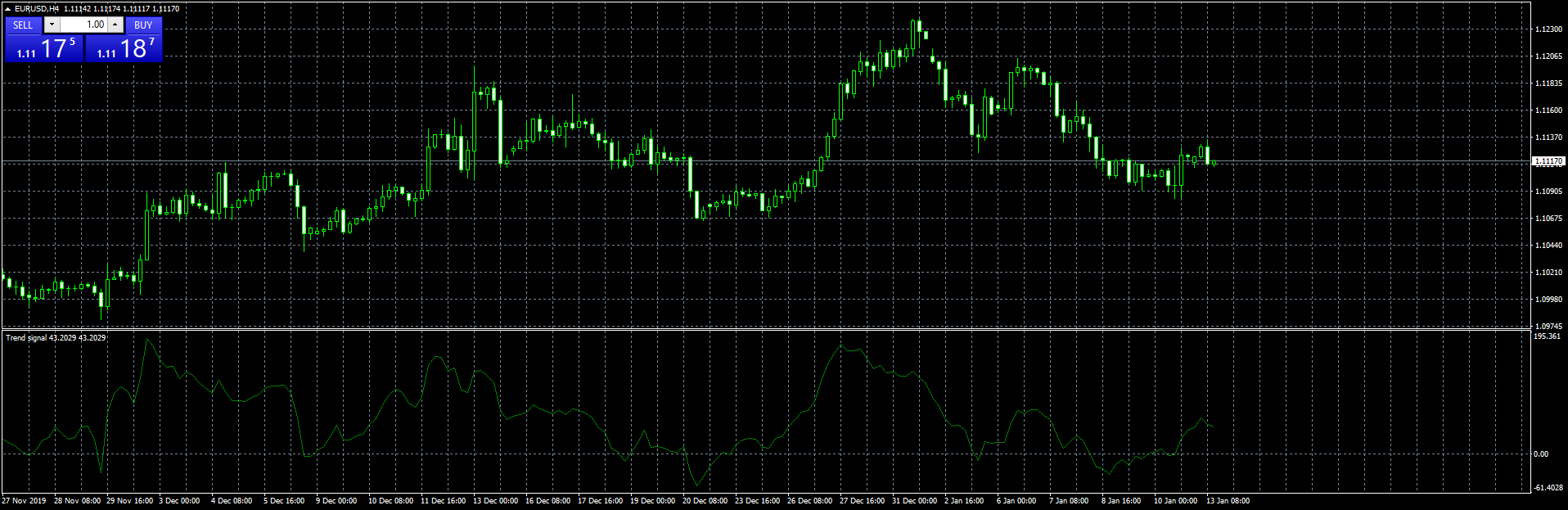Click the 1.11600 price scale label
The width and height of the screenshot is (1568, 510).
[1548, 111]
